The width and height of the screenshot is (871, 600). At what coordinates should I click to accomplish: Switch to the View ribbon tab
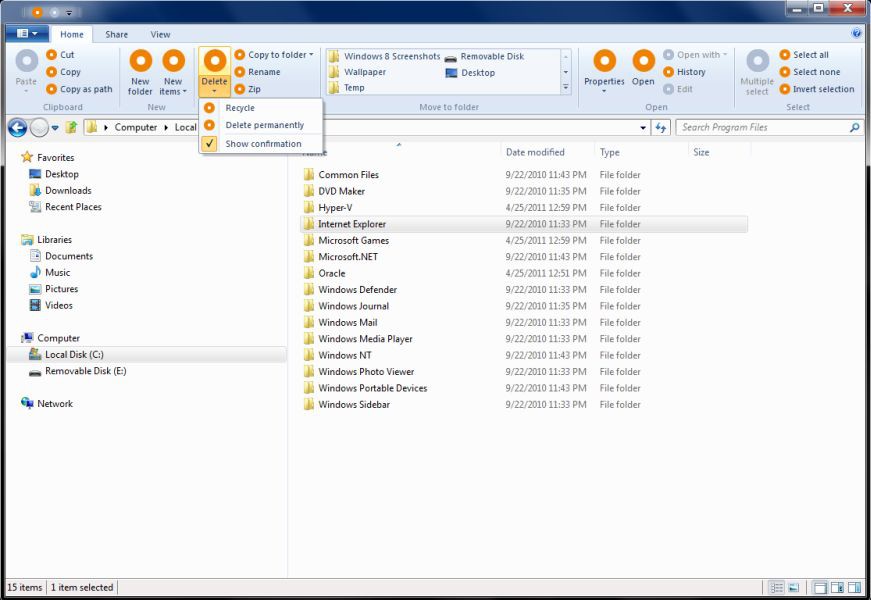(160, 34)
